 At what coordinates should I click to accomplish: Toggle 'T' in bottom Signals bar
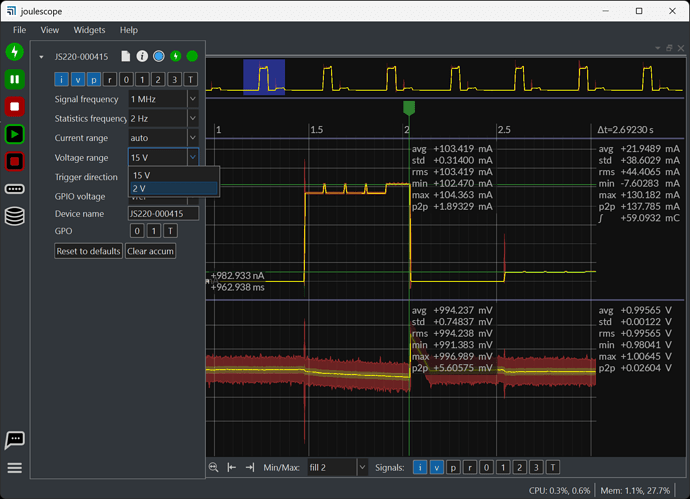point(553,467)
